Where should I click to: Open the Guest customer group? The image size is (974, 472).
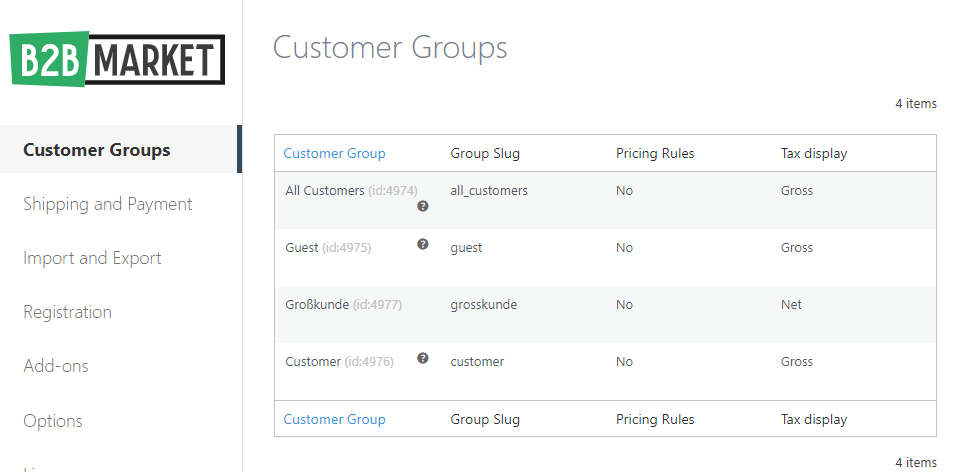(x=302, y=247)
